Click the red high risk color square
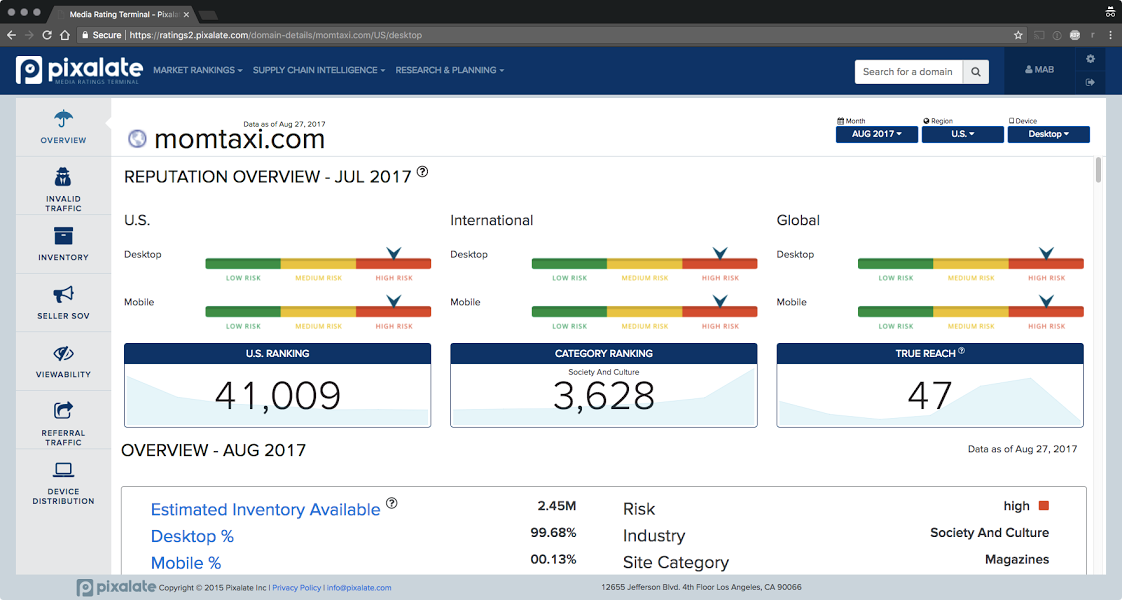1122x600 pixels. 1044,506
